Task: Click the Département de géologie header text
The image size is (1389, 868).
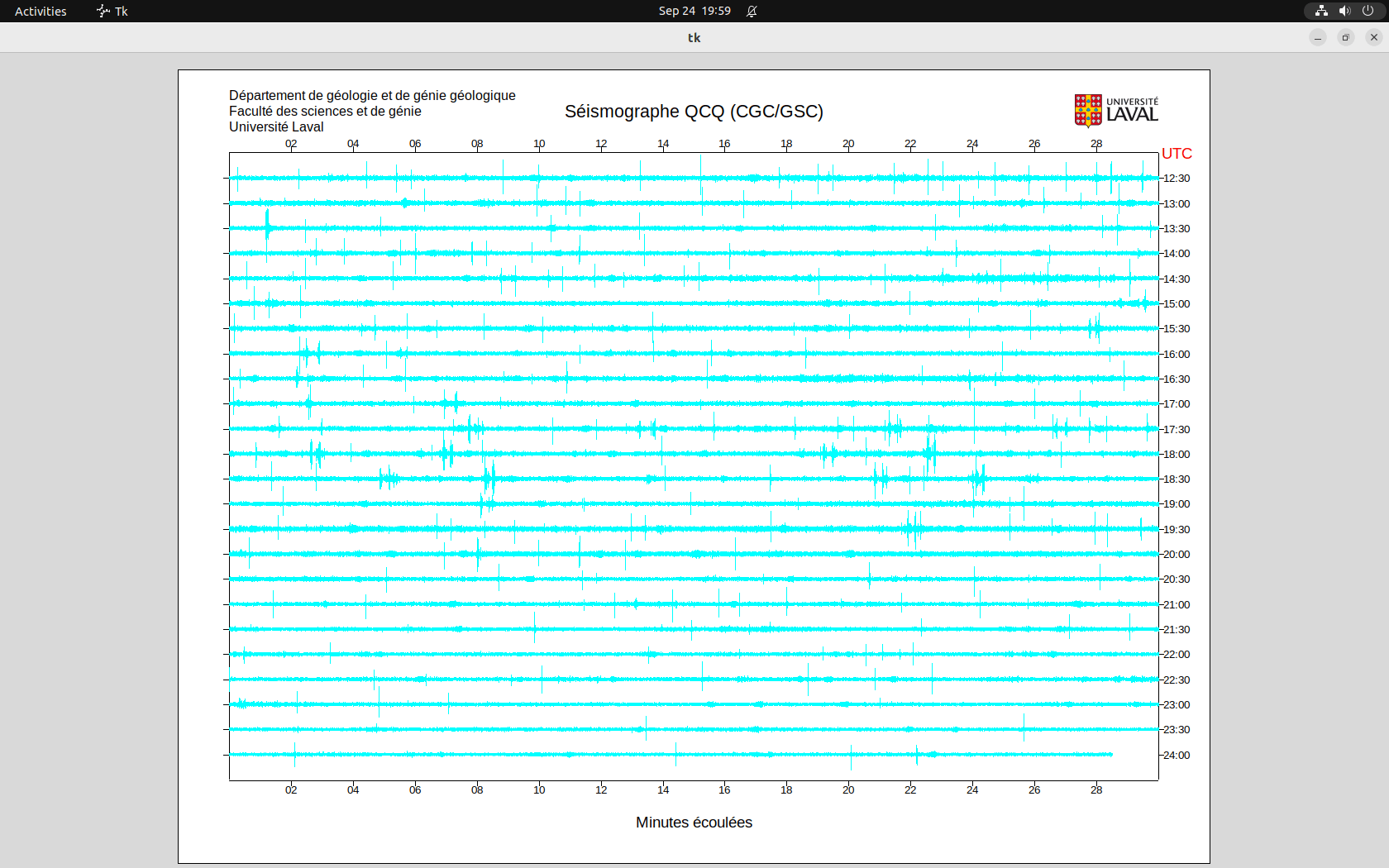Action: click(372, 96)
